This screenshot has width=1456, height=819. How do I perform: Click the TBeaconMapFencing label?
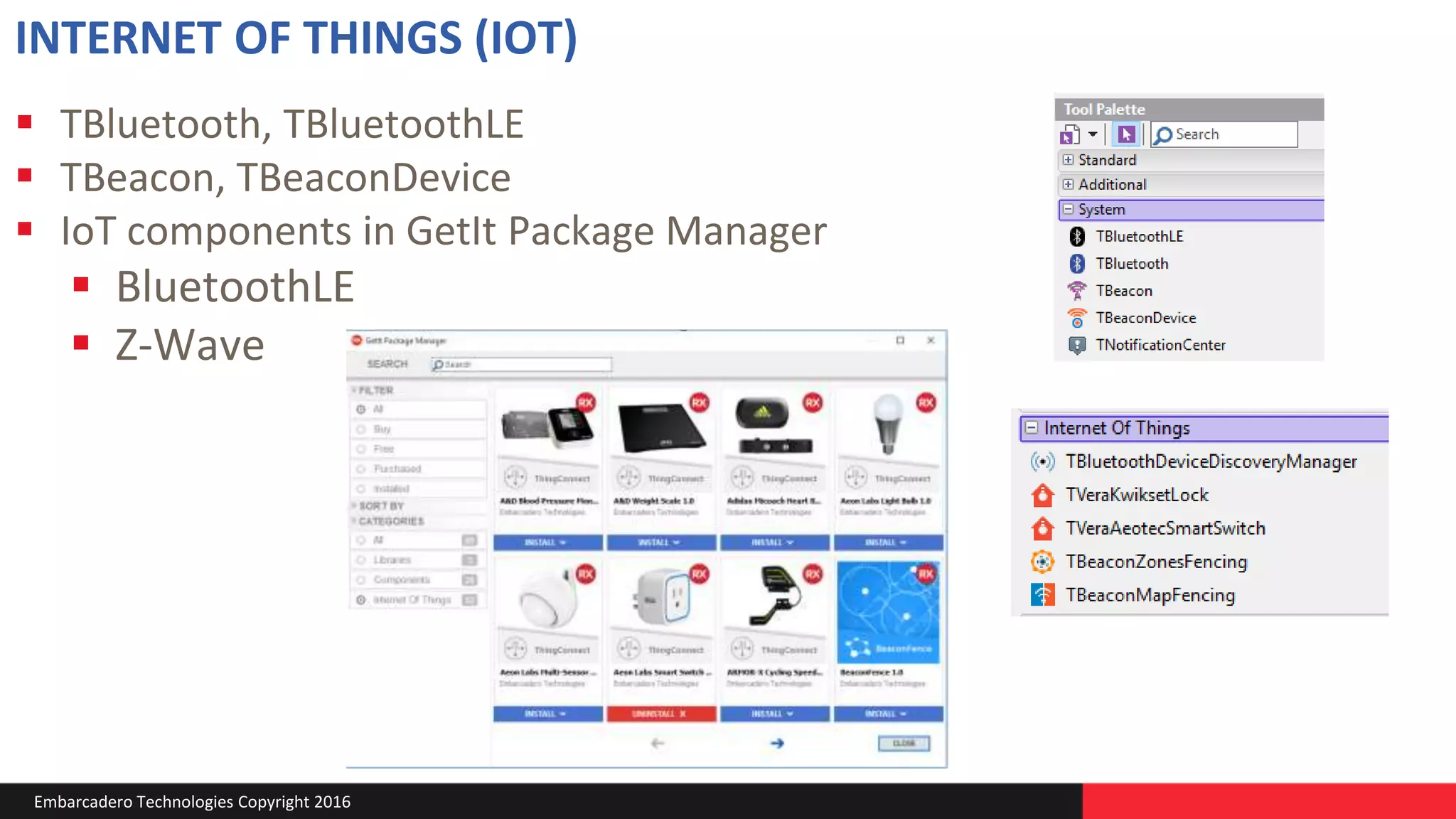(x=1150, y=595)
